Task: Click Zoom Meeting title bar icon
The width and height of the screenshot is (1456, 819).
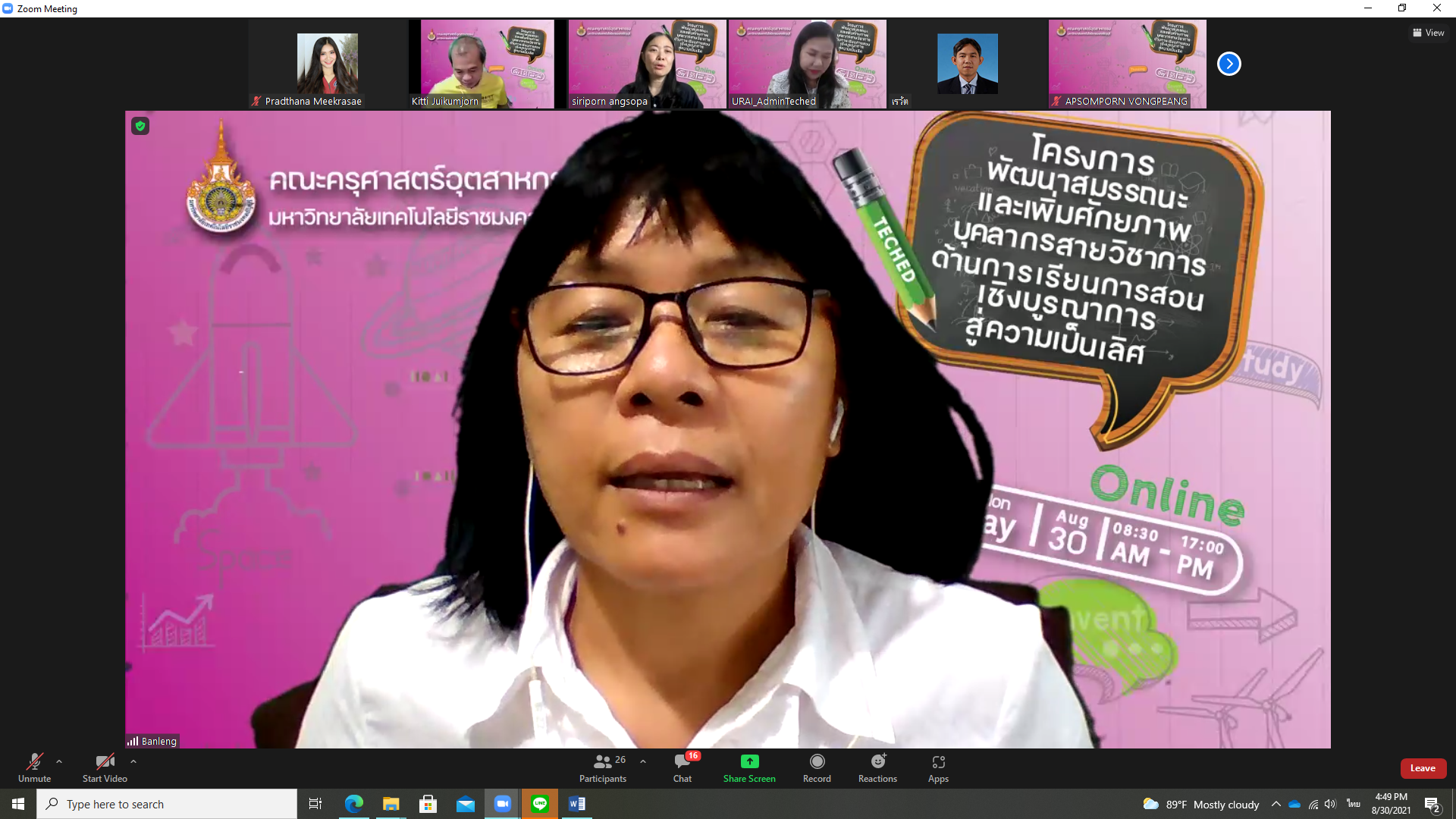Action: point(8,8)
